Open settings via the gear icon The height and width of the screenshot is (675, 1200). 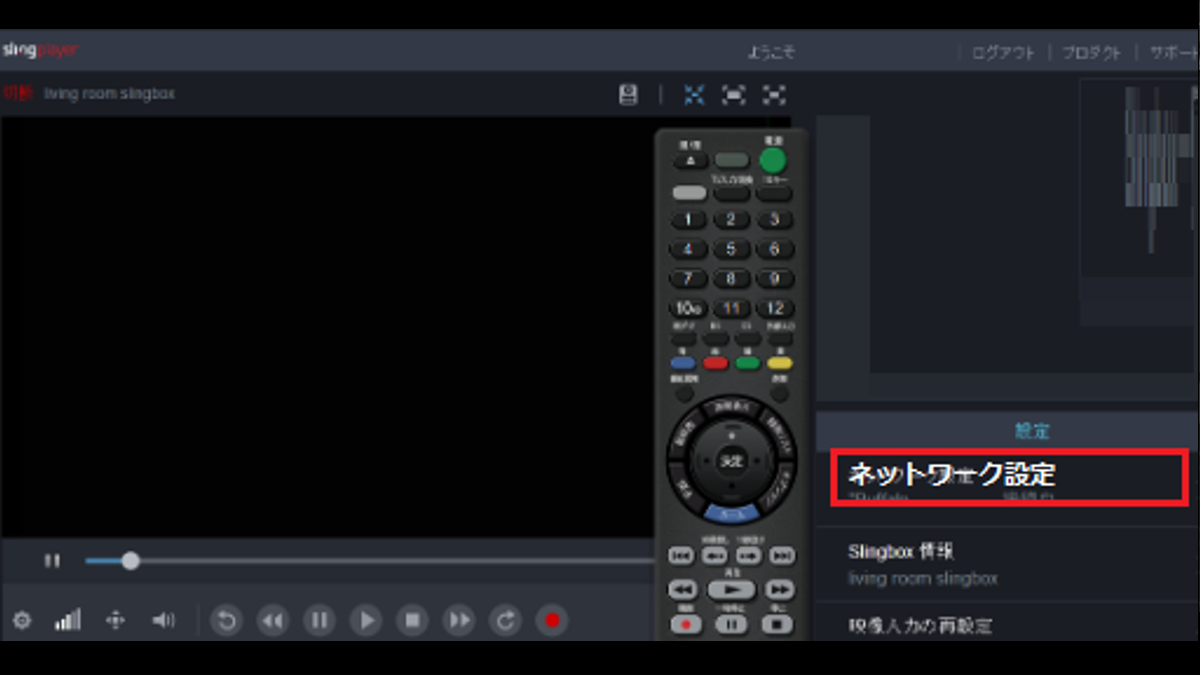tap(22, 621)
